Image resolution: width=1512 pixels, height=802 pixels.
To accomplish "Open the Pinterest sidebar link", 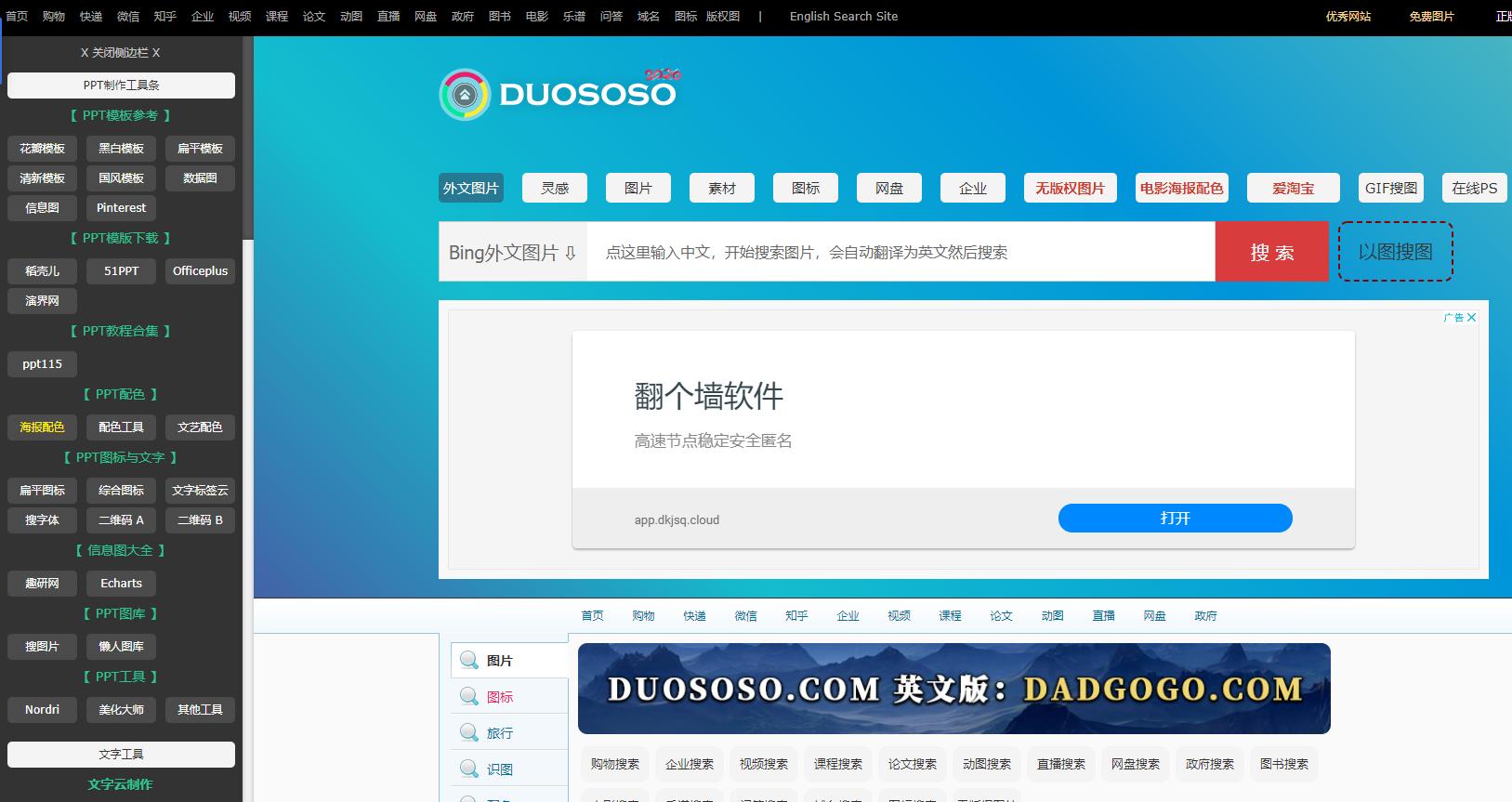I will pyautogui.click(x=121, y=208).
